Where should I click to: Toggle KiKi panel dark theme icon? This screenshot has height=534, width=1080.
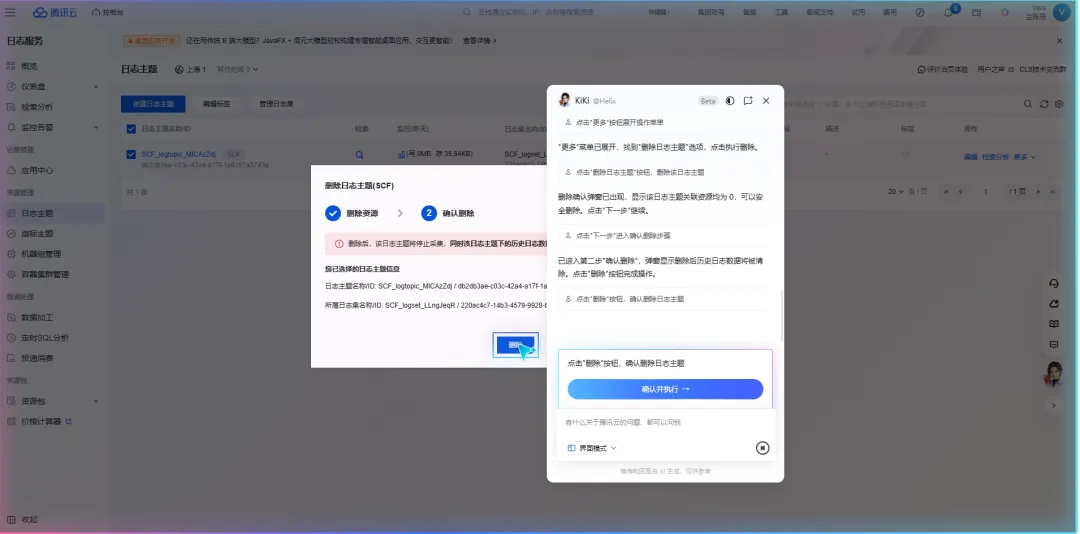729,101
